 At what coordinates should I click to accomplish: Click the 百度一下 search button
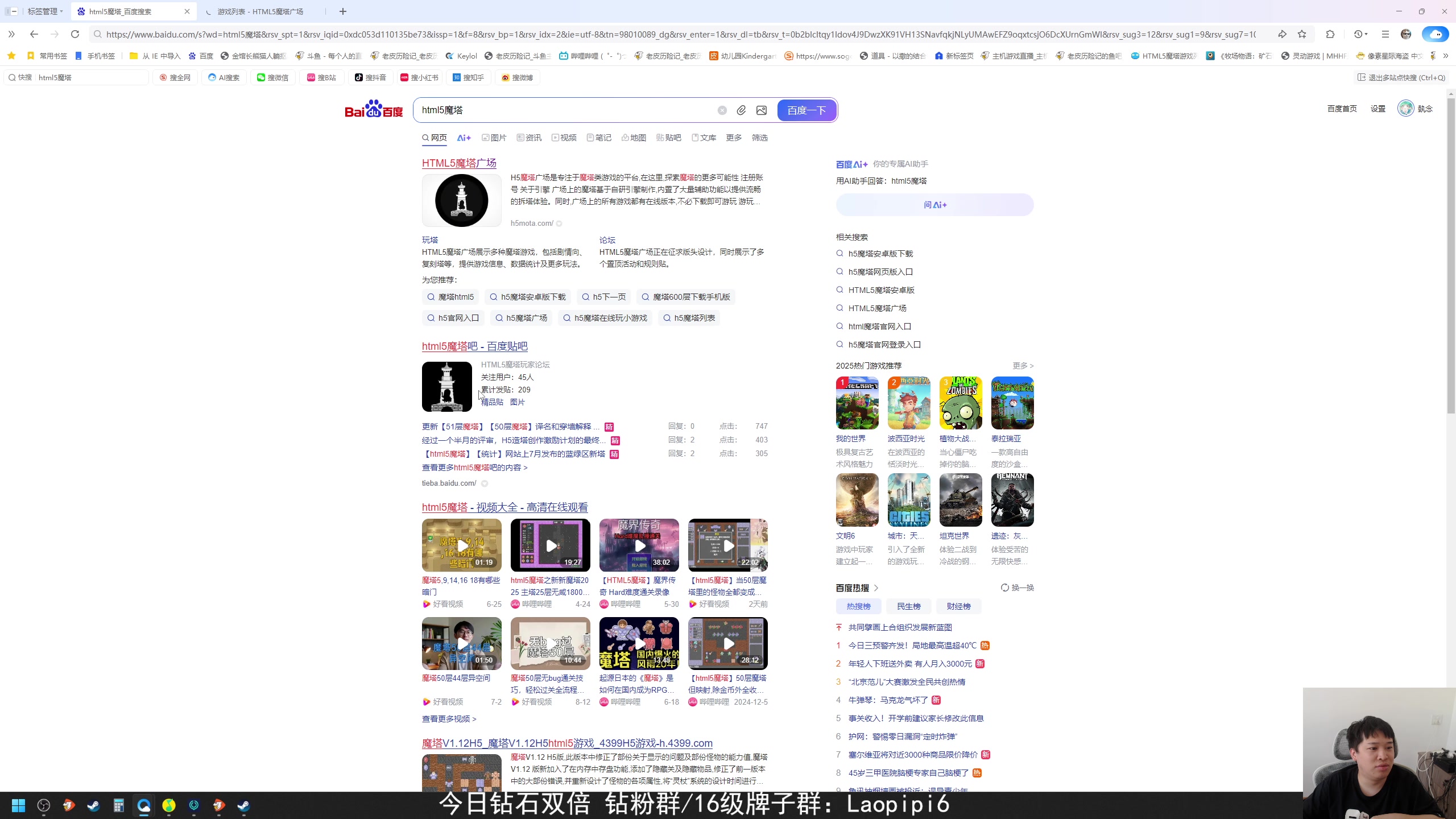806,110
